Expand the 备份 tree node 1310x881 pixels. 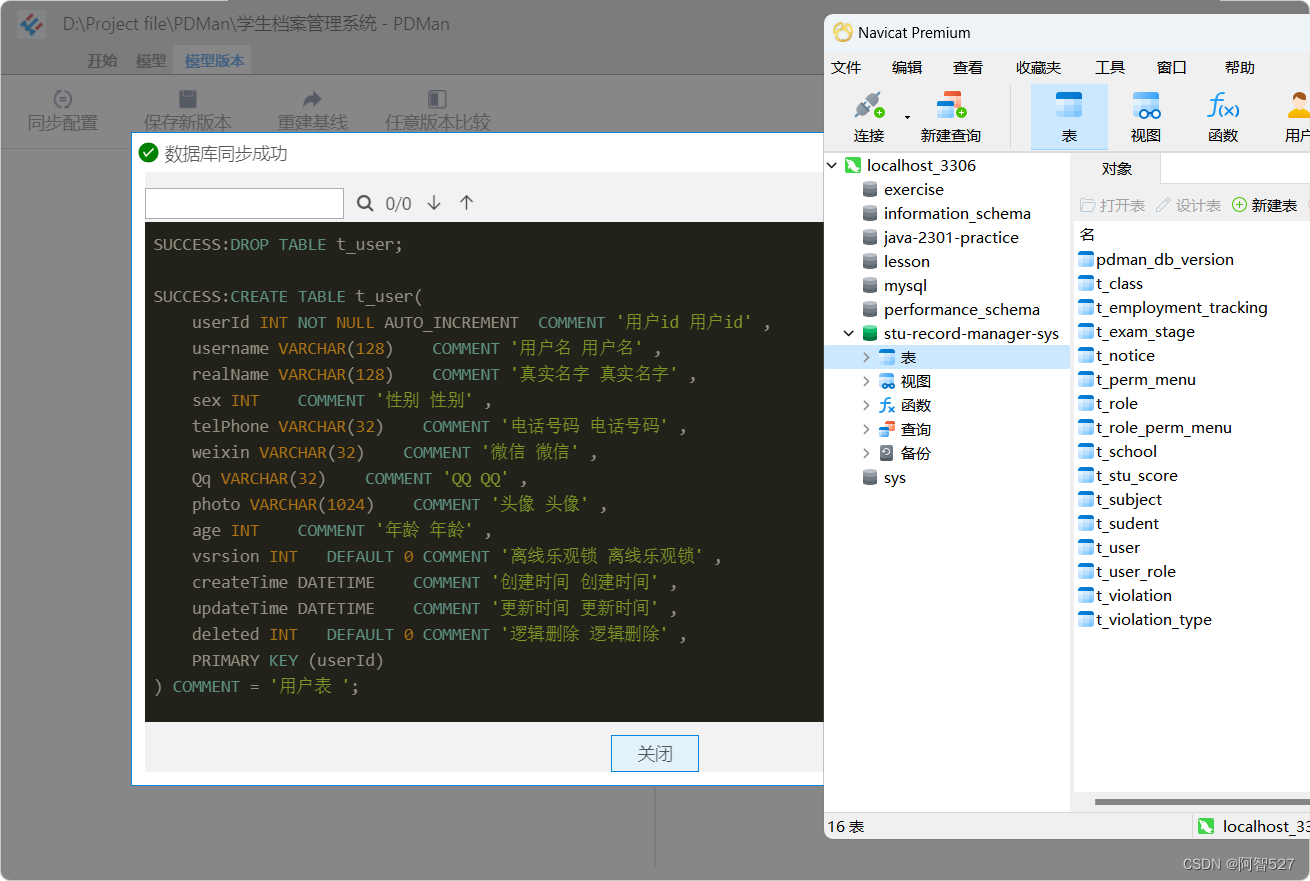click(x=866, y=453)
